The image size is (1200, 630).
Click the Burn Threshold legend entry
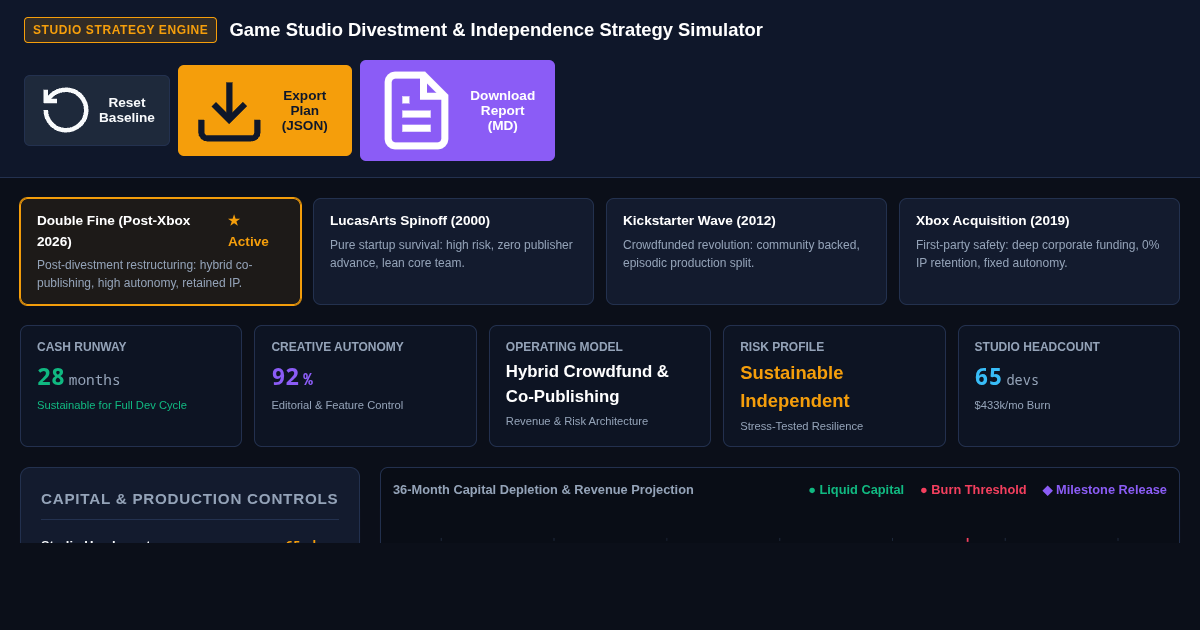pos(973,490)
